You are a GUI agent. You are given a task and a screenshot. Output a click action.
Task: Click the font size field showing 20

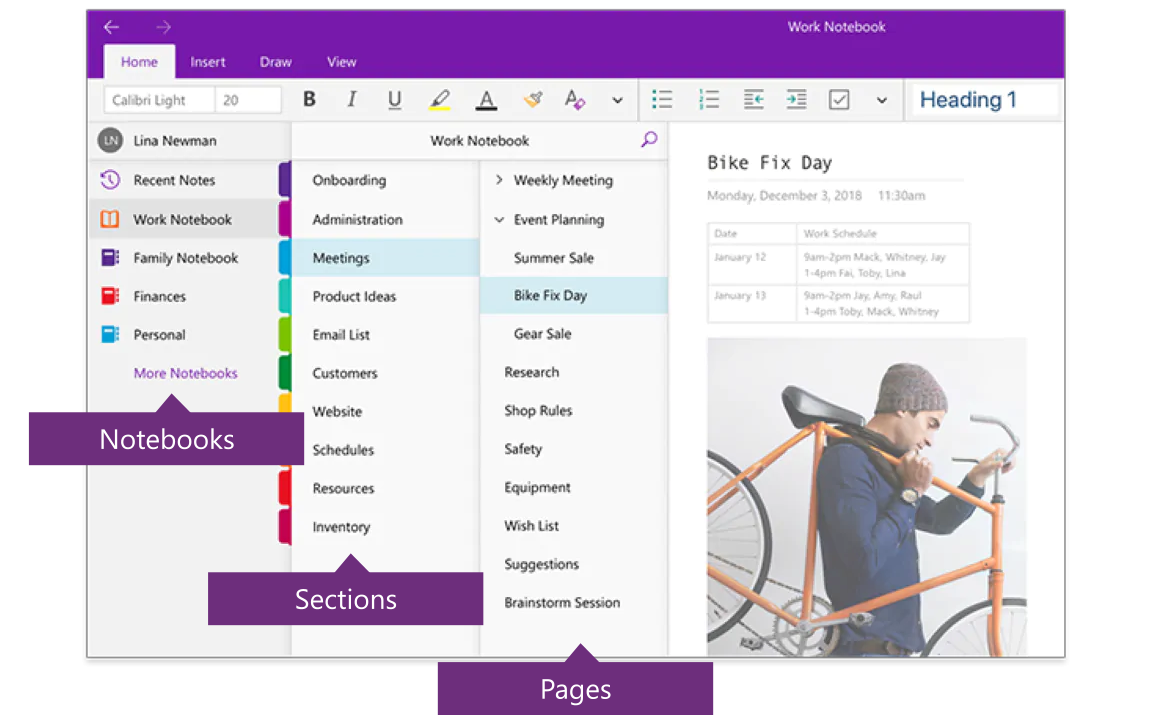pos(248,100)
